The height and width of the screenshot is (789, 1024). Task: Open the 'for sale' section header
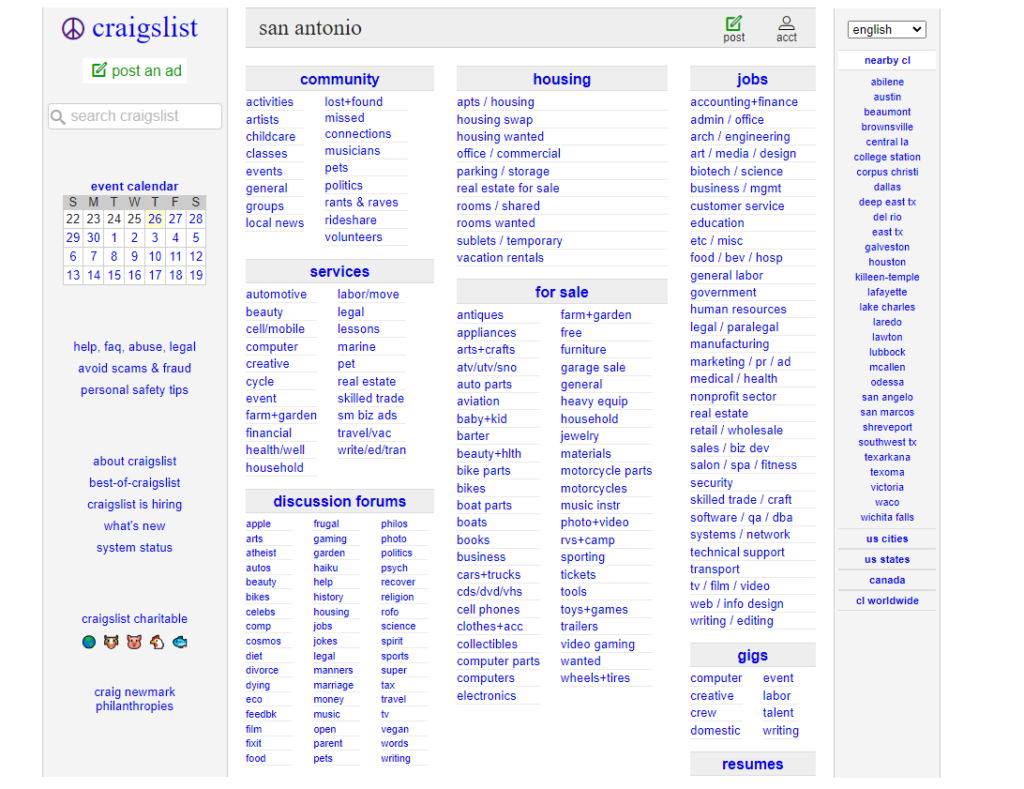pos(562,292)
